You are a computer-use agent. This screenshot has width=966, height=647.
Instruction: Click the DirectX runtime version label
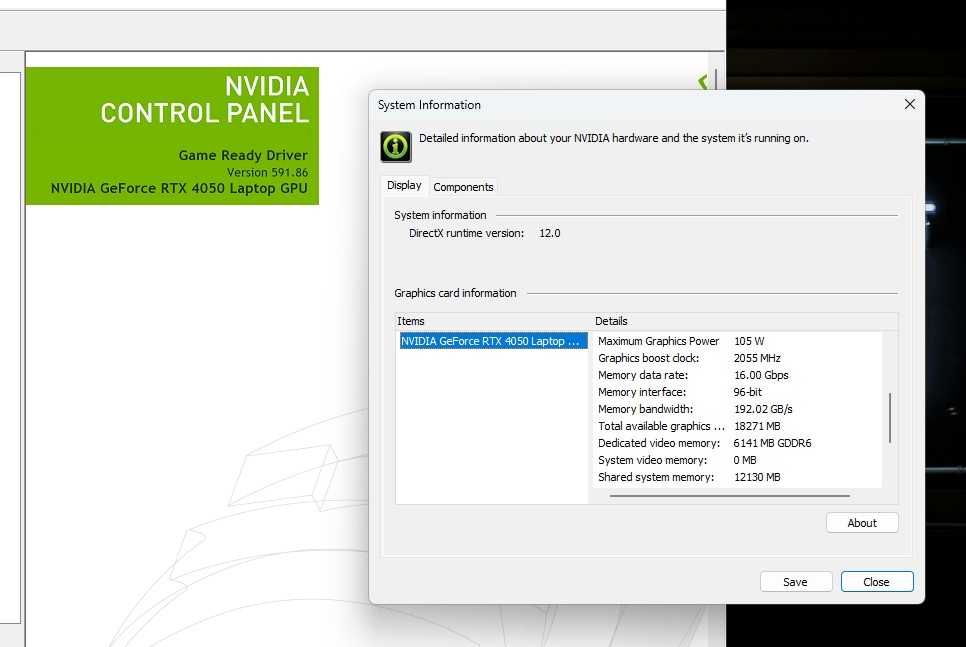466,233
